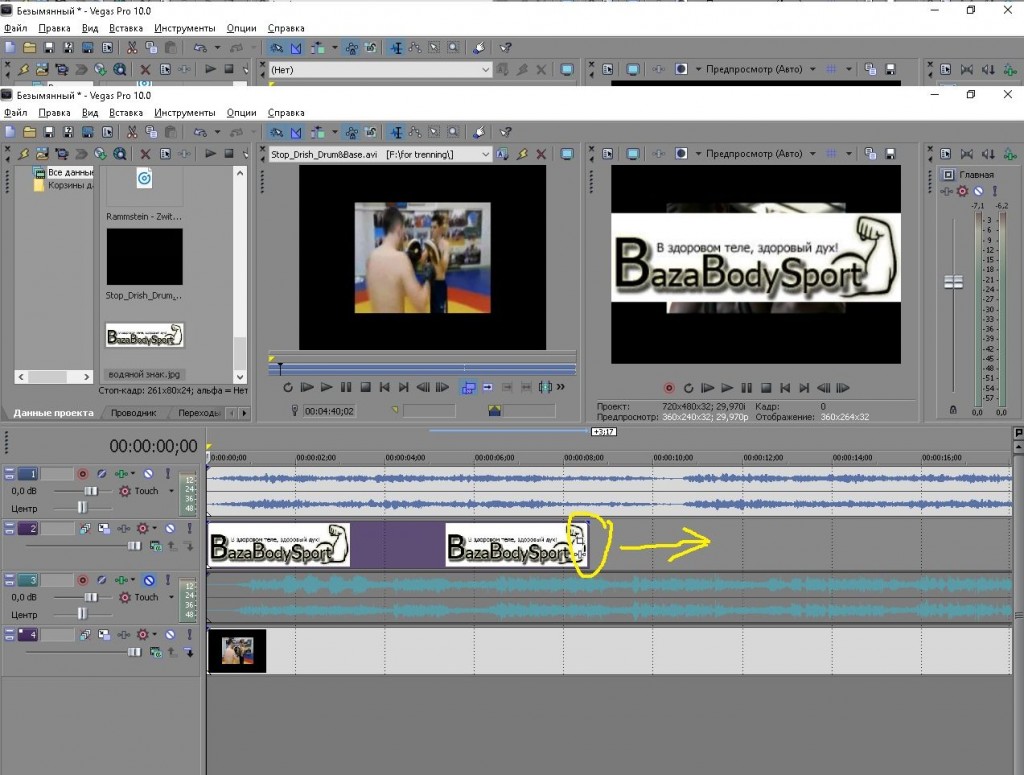The height and width of the screenshot is (775, 1024).
Task: Toggle Mute on audio track 3
Action: coord(149,580)
